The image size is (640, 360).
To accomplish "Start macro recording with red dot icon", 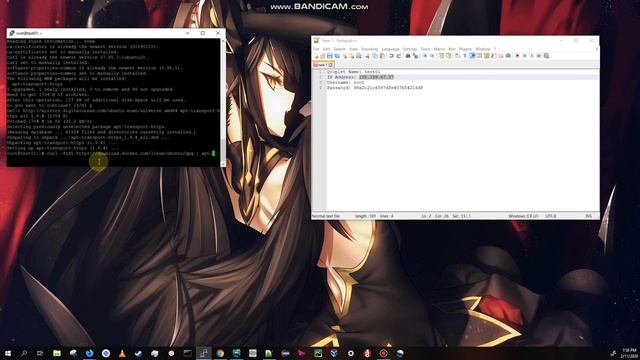I will coord(517,56).
